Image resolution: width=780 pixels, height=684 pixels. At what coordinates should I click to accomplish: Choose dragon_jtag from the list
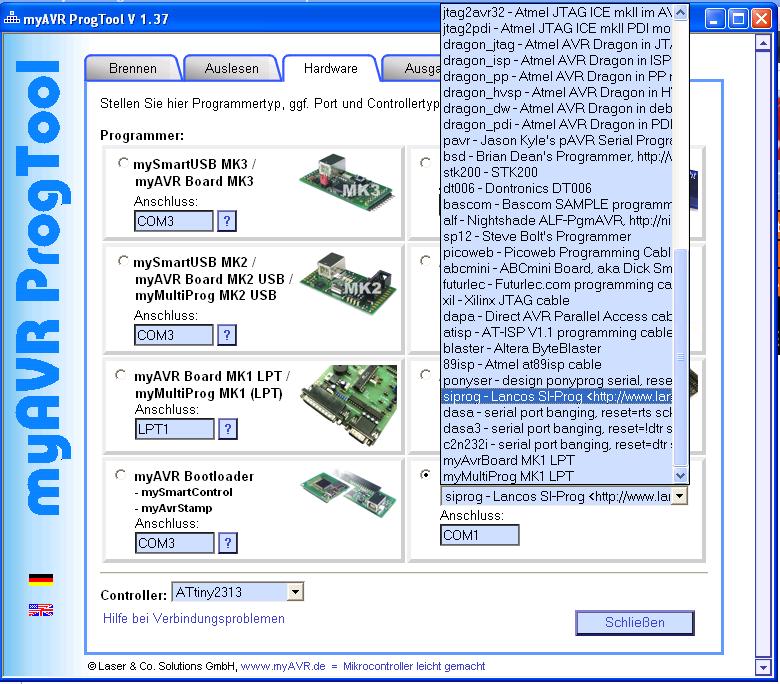click(557, 44)
